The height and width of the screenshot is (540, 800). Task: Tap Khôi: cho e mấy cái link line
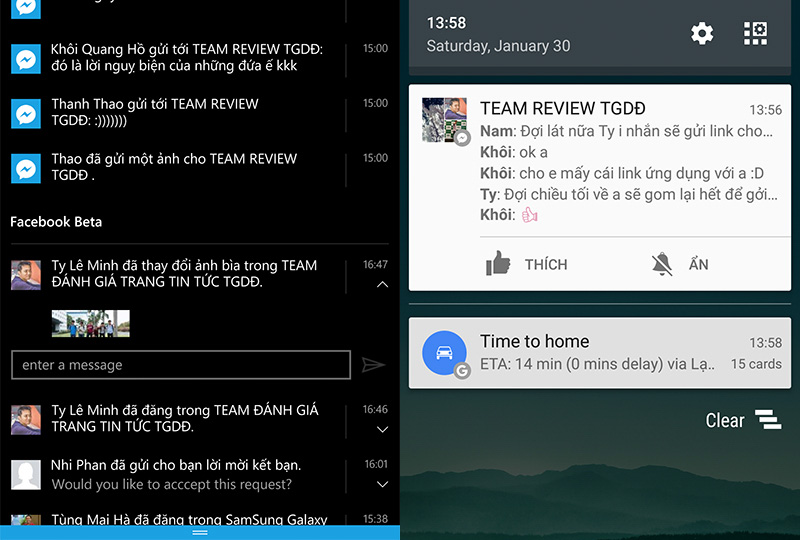(x=622, y=174)
